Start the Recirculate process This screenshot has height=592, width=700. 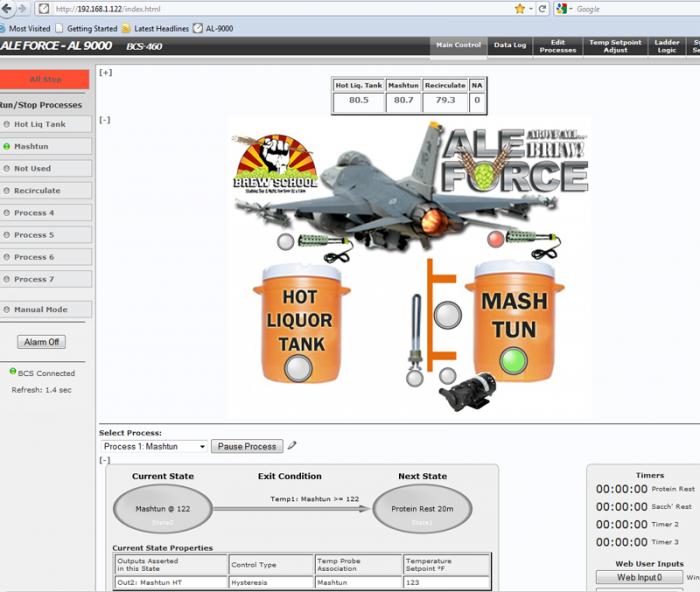point(46,191)
